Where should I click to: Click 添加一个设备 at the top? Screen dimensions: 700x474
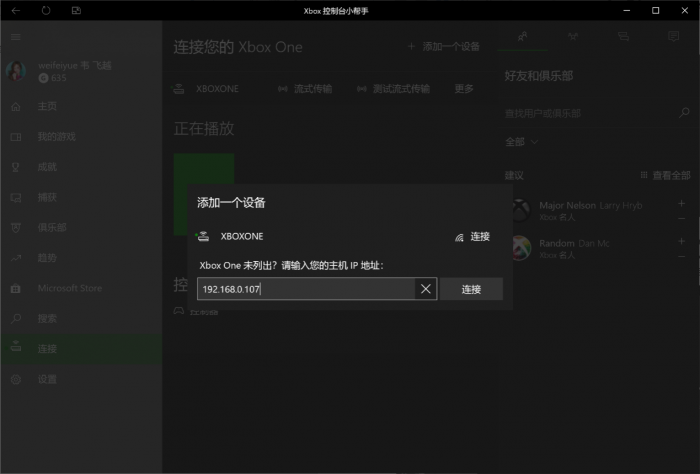pos(444,46)
